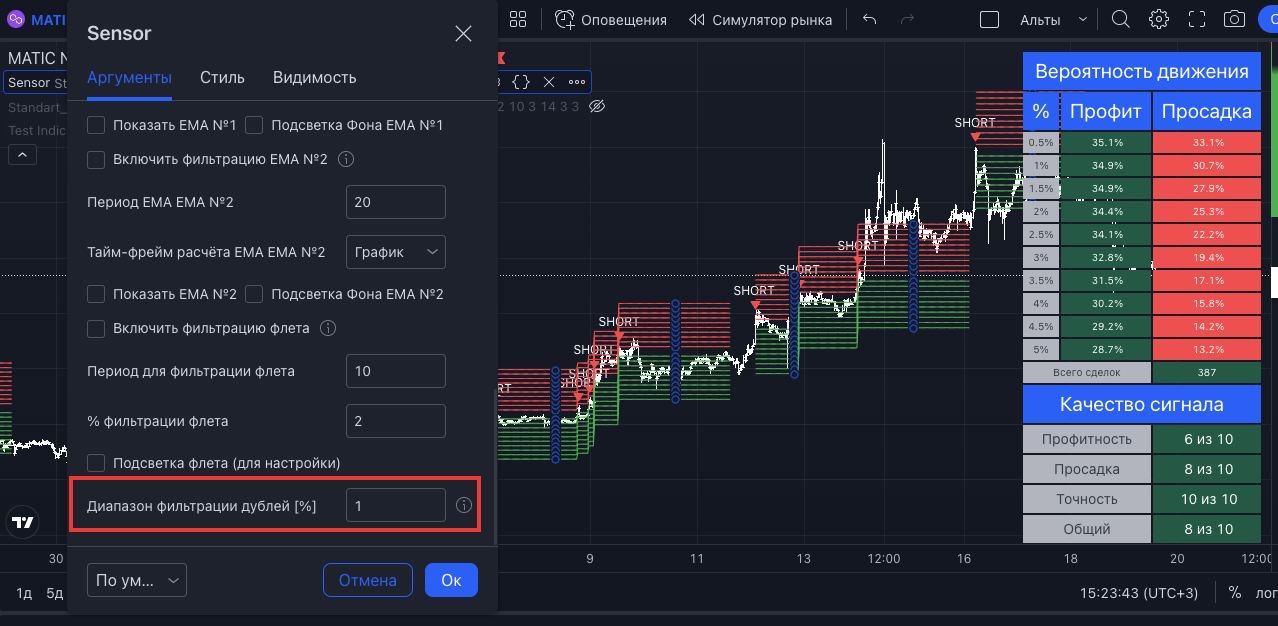Switch to the Видимость tab
This screenshot has height=626, width=1278.
pyautogui.click(x=314, y=77)
